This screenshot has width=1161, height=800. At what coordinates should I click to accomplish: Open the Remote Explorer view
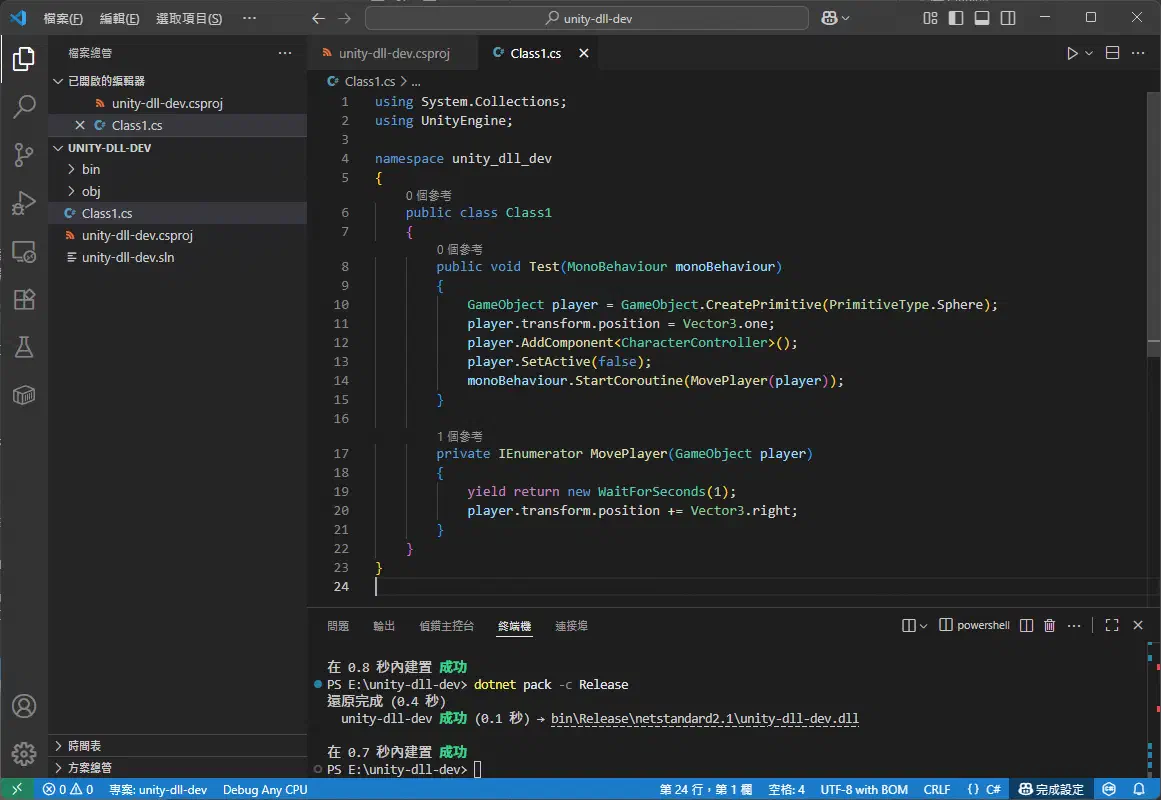pos(24,251)
